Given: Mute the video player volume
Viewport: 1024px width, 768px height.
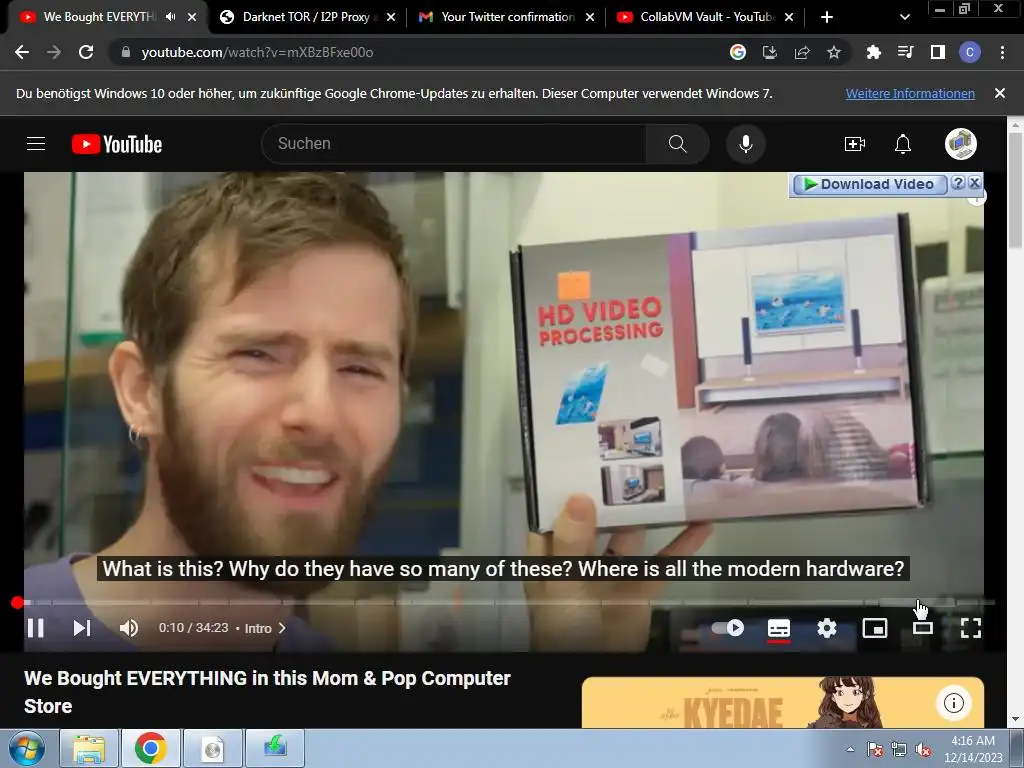Looking at the screenshot, I should [129, 628].
